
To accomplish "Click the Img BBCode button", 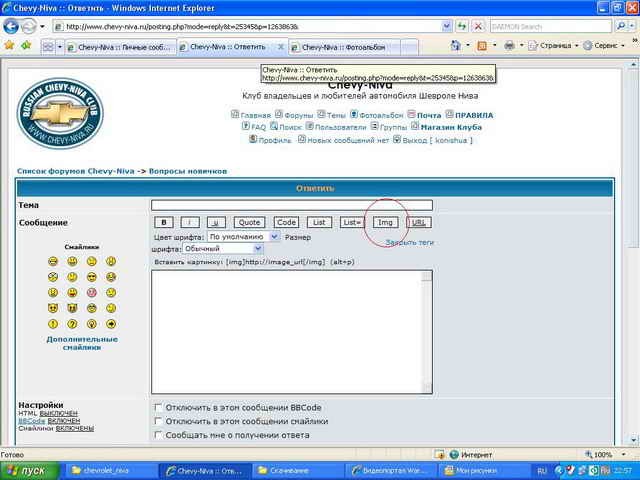I will [385, 222].
